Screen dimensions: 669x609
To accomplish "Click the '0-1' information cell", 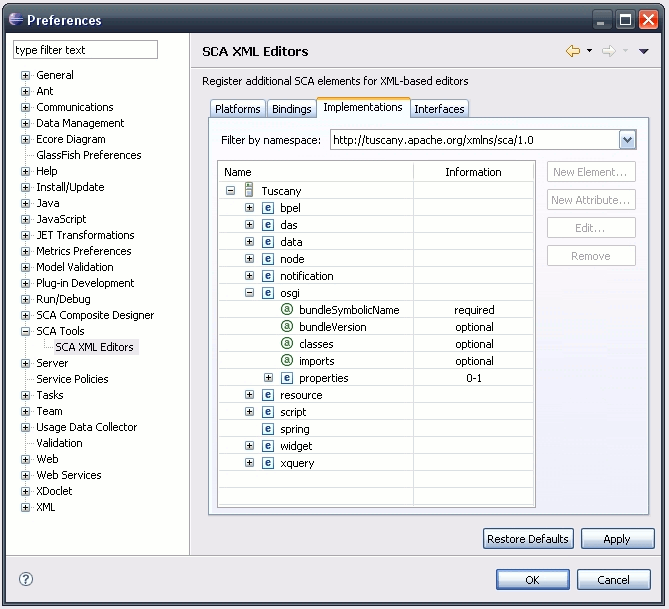I will [474, 378].
